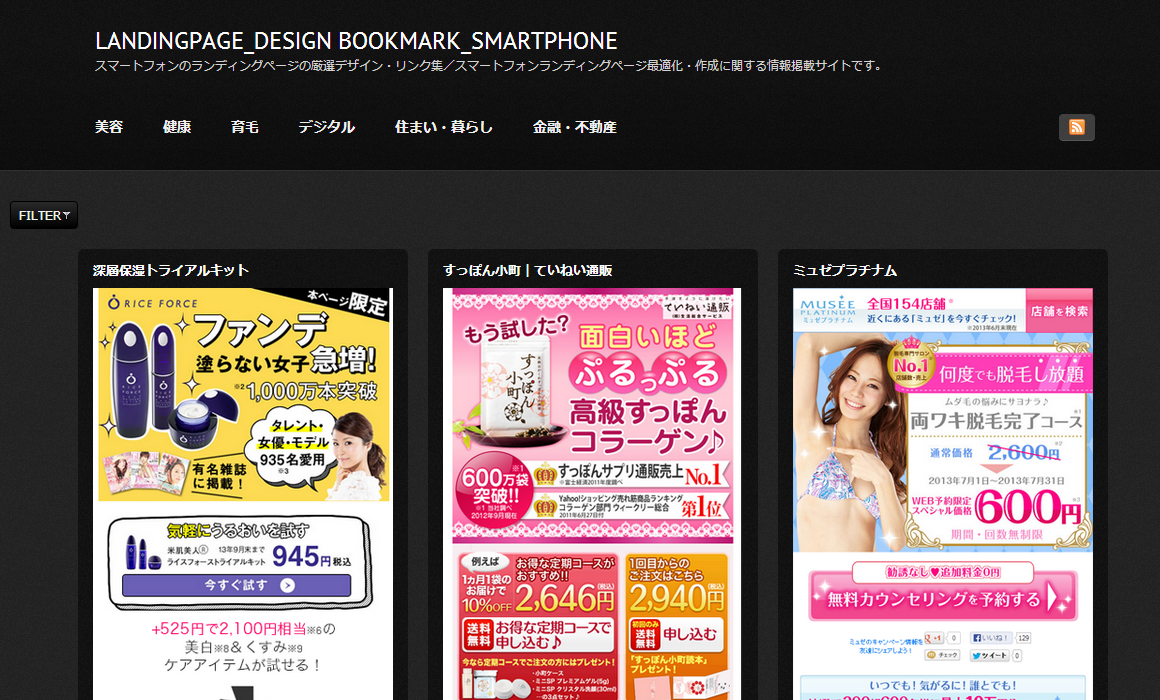
Task: Click the 全国154店舗 text
Action: [x=906, y=304]
